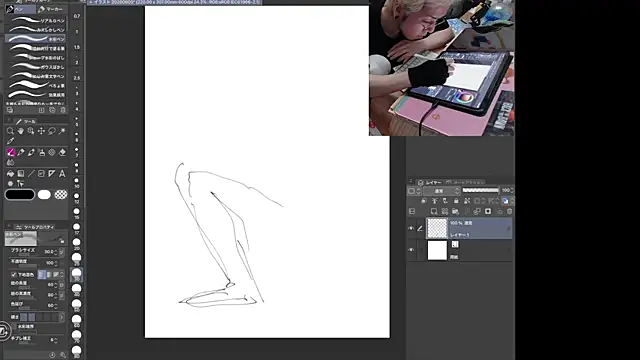The width and height of the screenshot is (640, 360).
Task: Select the Lasso selection tool
Action: [52, 131]
